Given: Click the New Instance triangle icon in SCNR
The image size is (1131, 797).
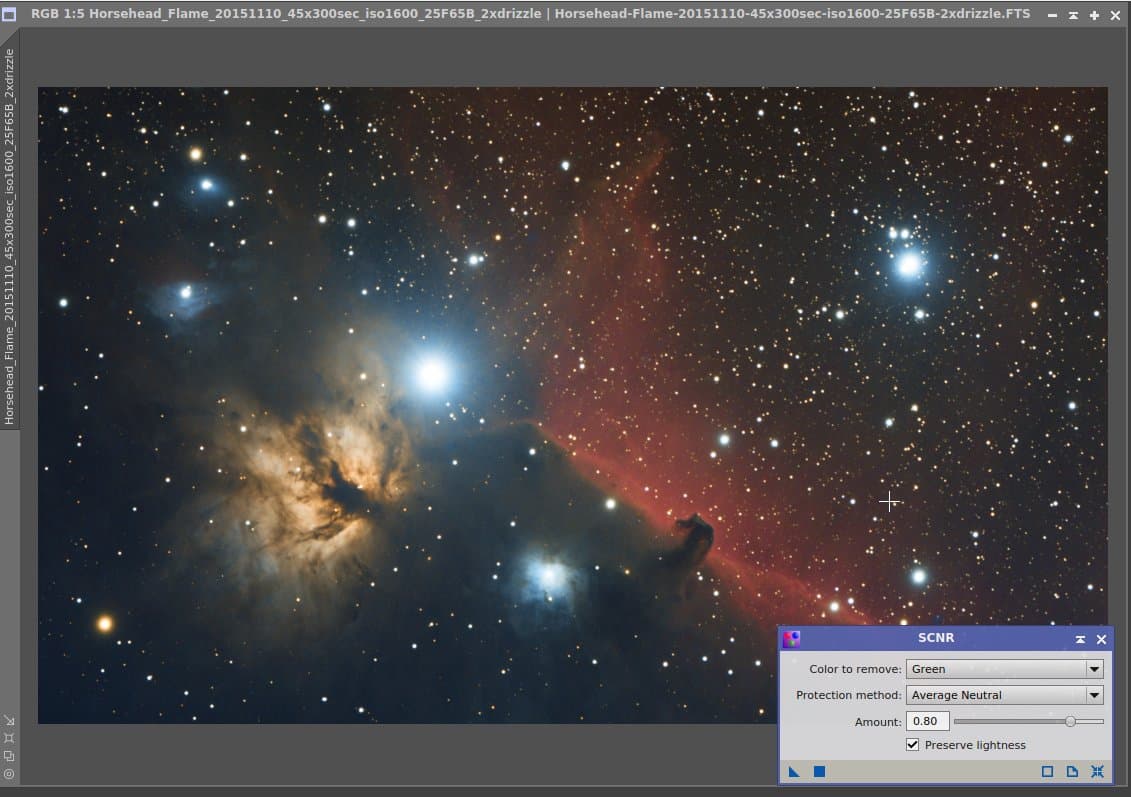Looking at the screenshot, I should 794,772.
